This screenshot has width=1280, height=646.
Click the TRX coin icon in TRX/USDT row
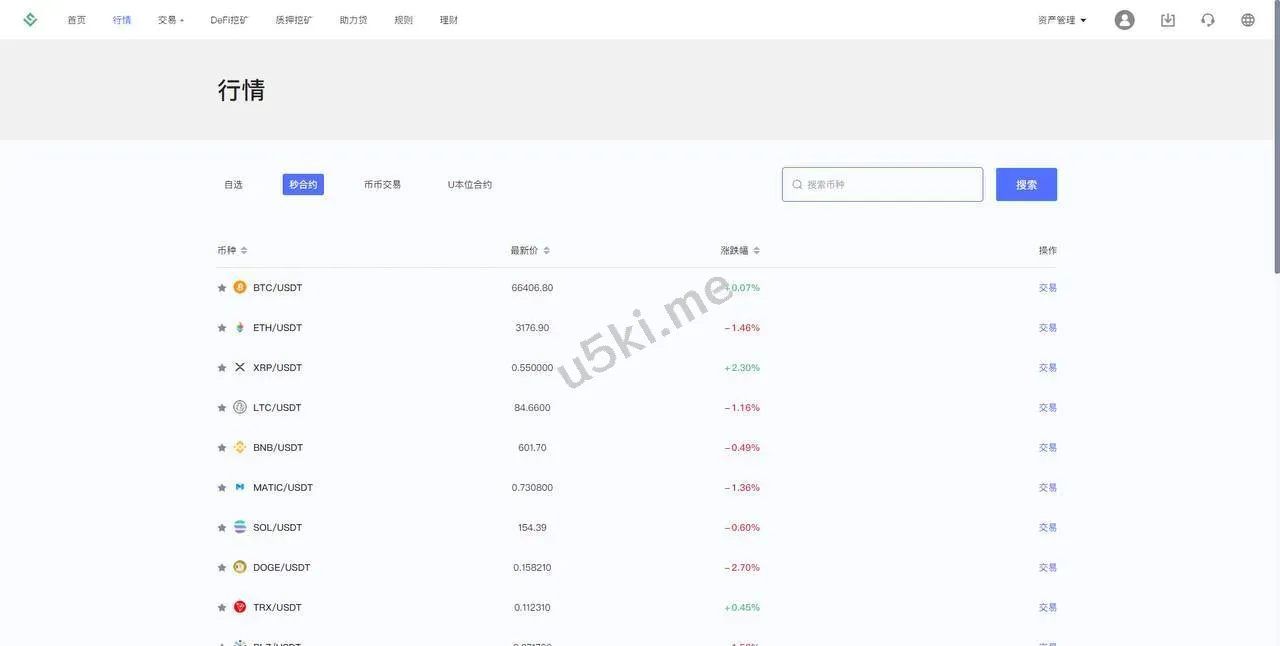click(x=240, y=607)
